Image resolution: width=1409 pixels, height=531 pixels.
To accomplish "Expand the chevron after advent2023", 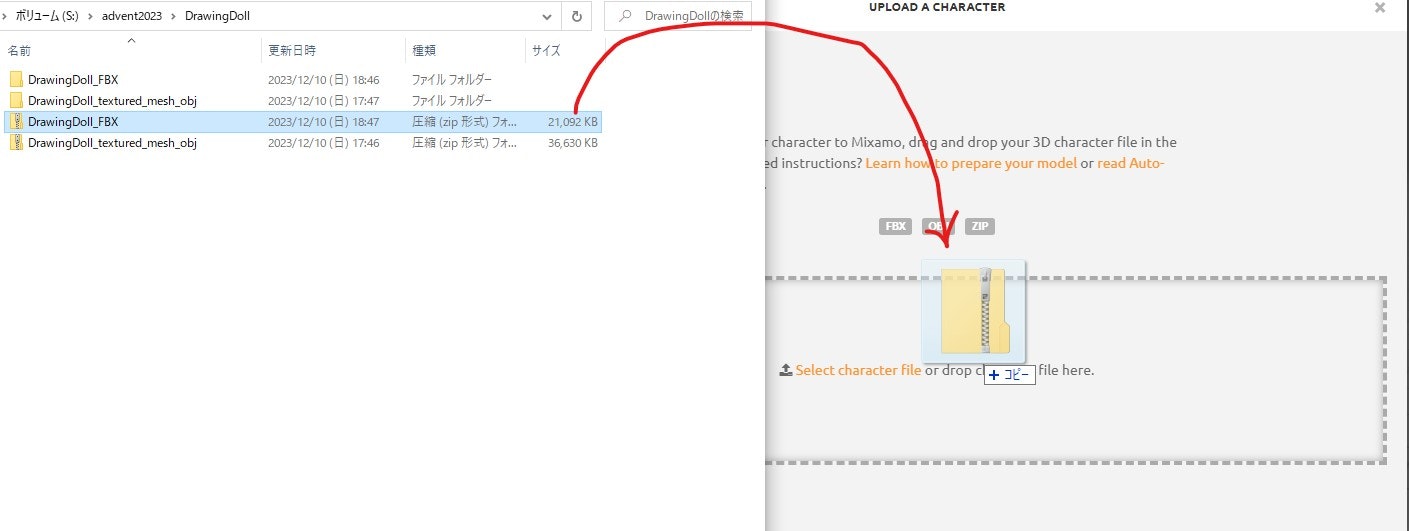I will (174, 16).
